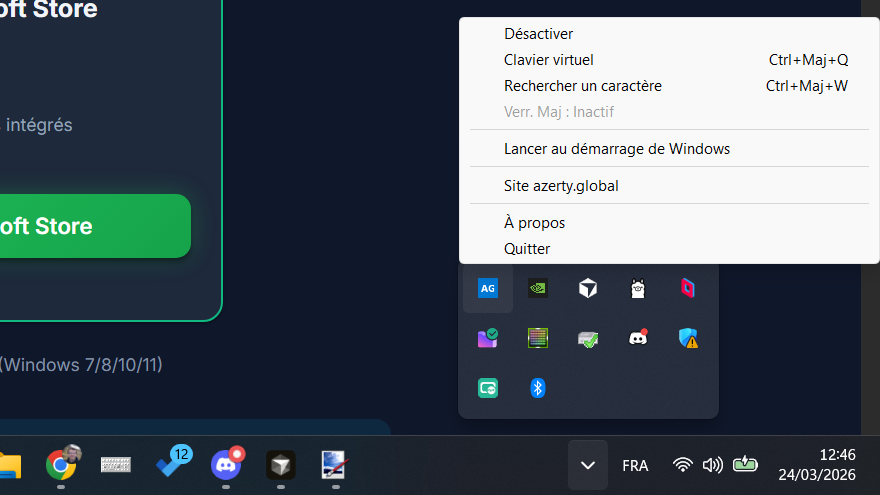880x495 pixels.
Task: Open the purple folder with green check tray icon
Action: (x=488, y=338)
